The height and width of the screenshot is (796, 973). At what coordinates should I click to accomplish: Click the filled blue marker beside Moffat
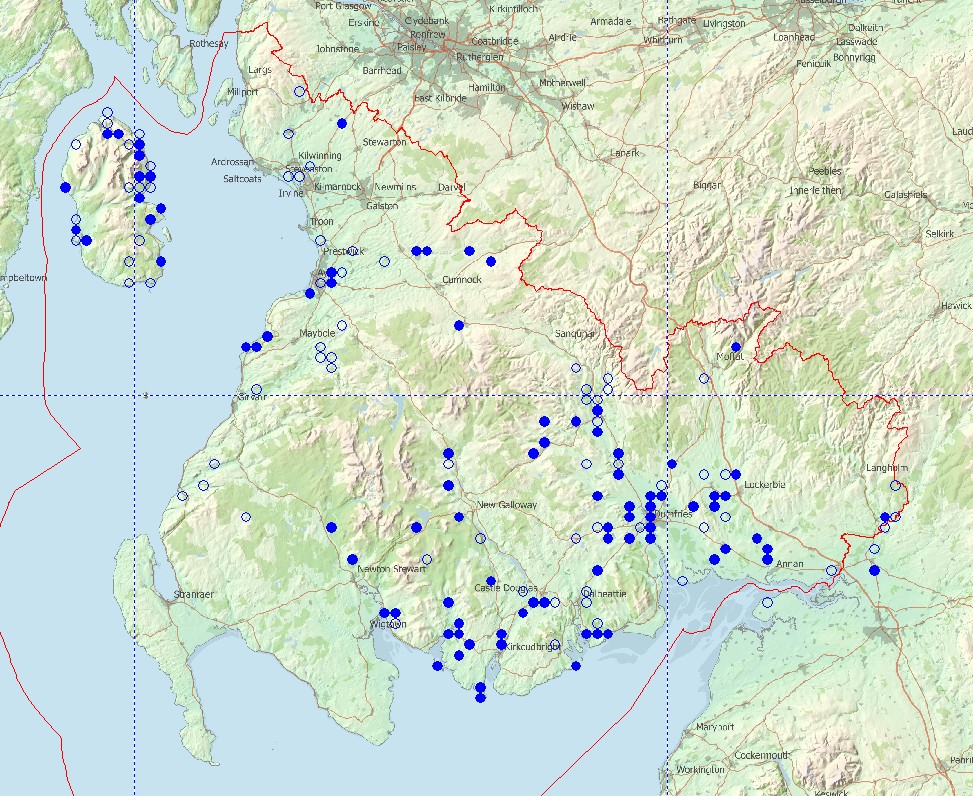click(736, 347)
